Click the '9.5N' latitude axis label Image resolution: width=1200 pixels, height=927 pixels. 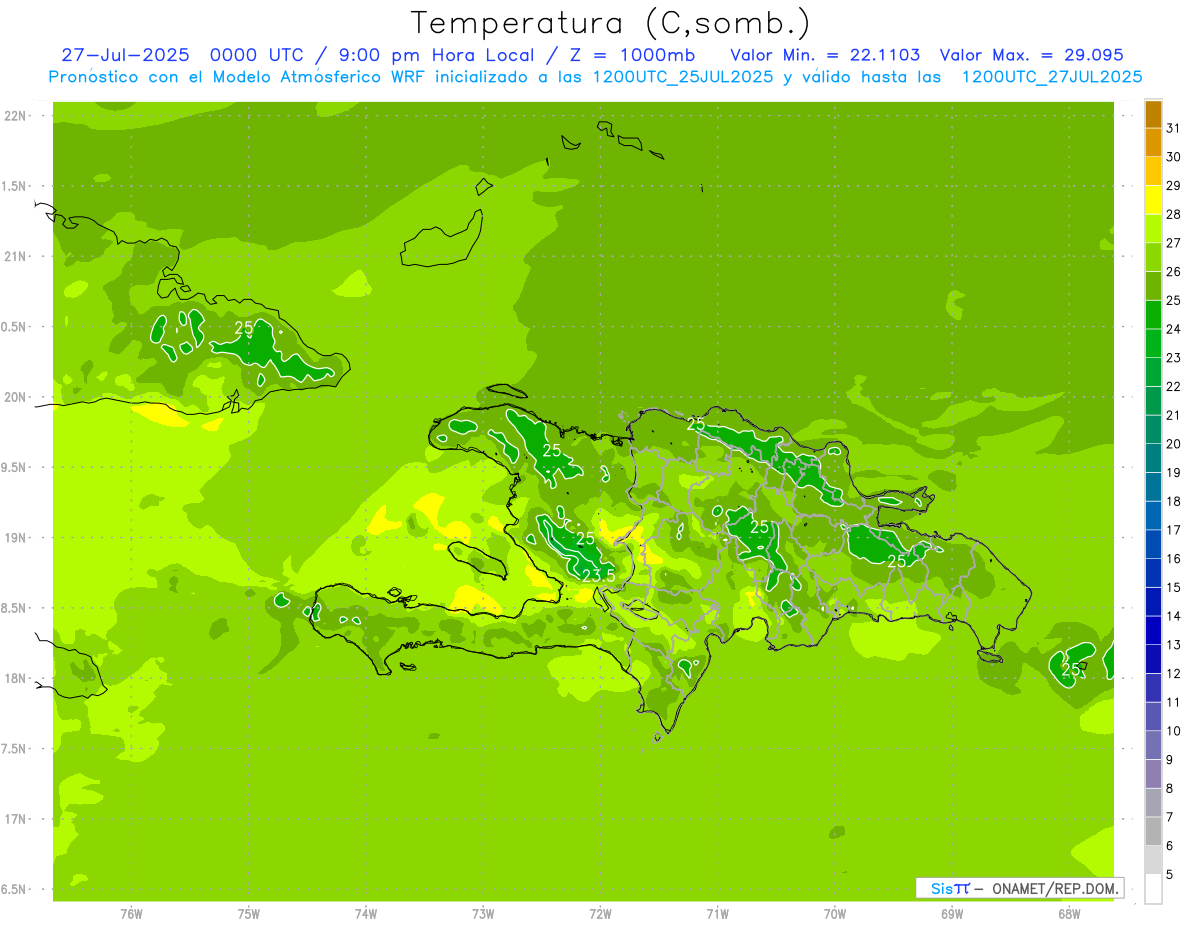(14, 467)
